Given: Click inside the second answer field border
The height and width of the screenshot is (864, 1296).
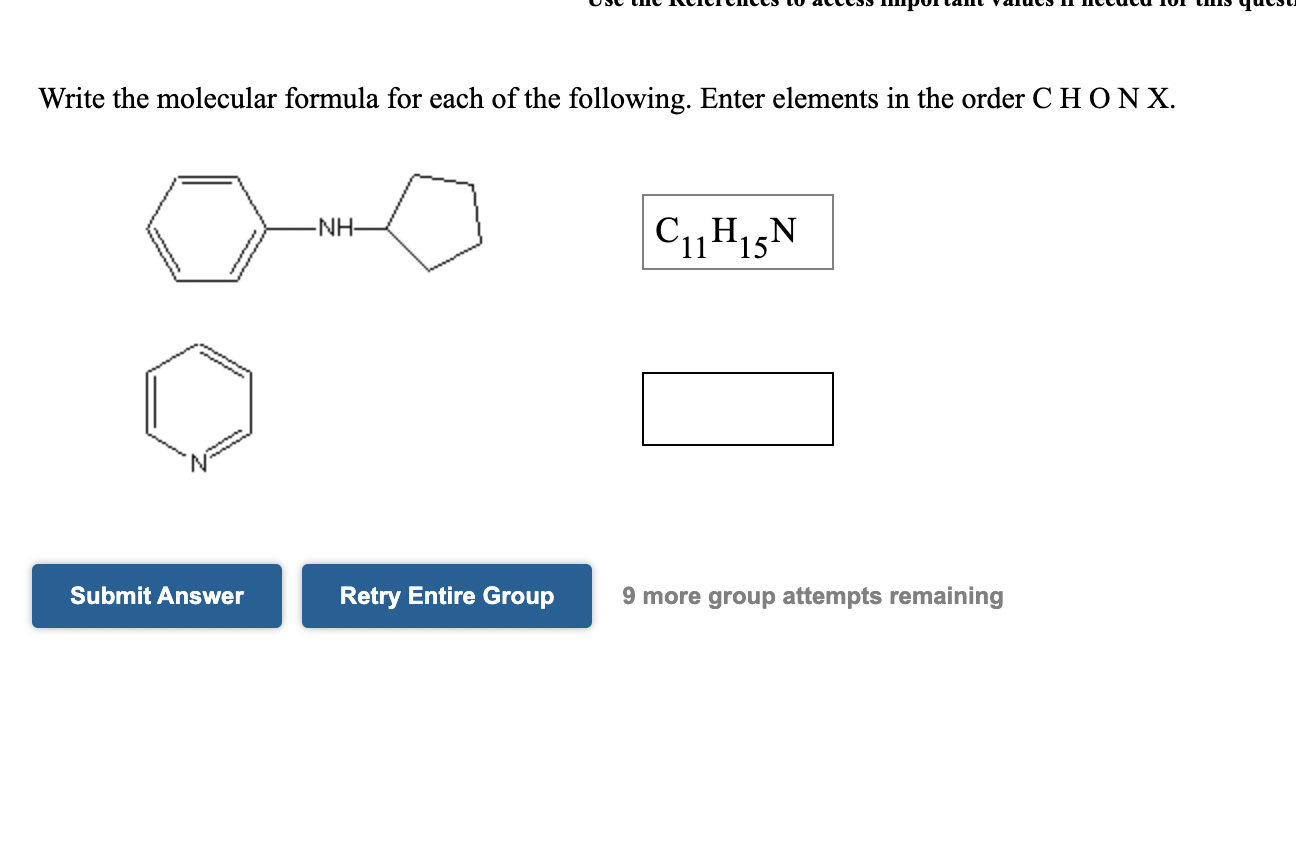Looking at the screenshot, I should [x=737, y=408].
